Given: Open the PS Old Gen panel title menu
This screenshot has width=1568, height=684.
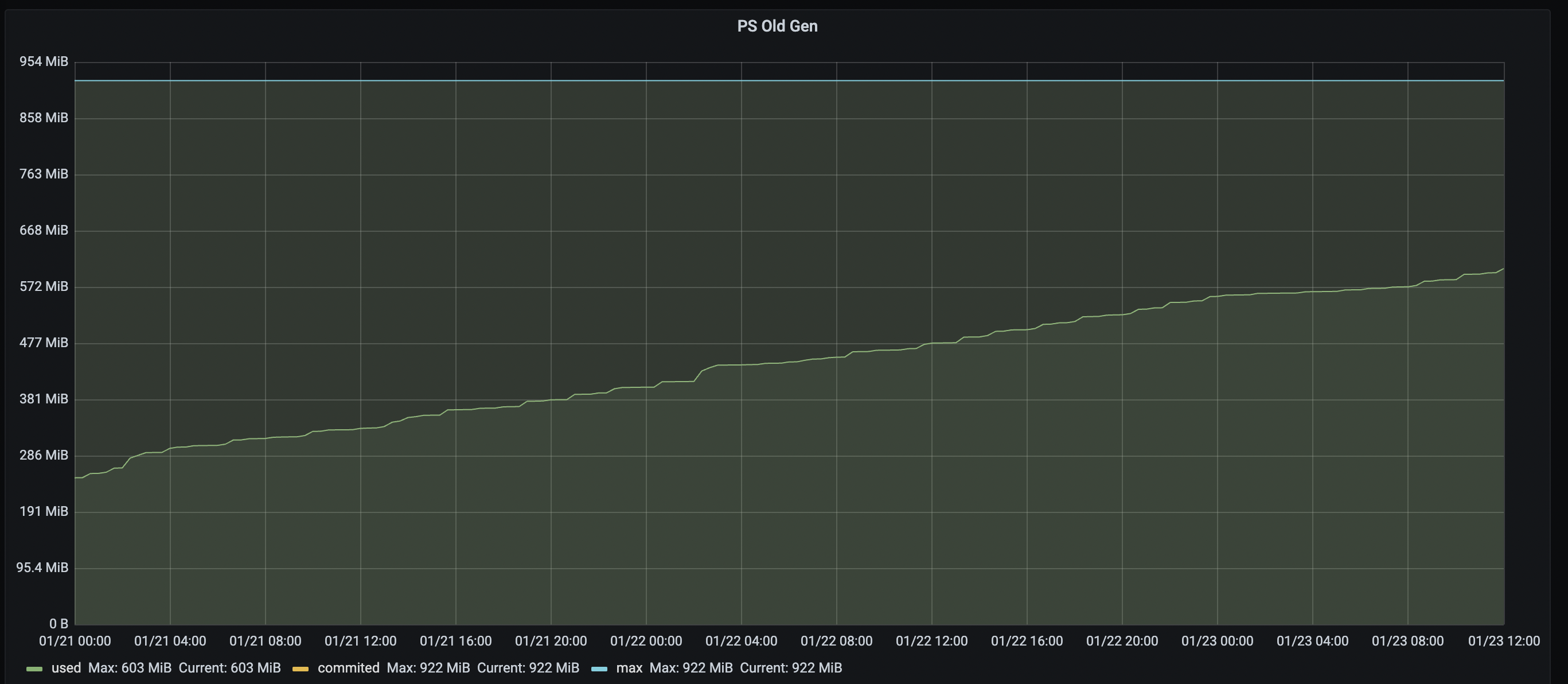Looking at the screenshot, I should click(x=777, y=26).
